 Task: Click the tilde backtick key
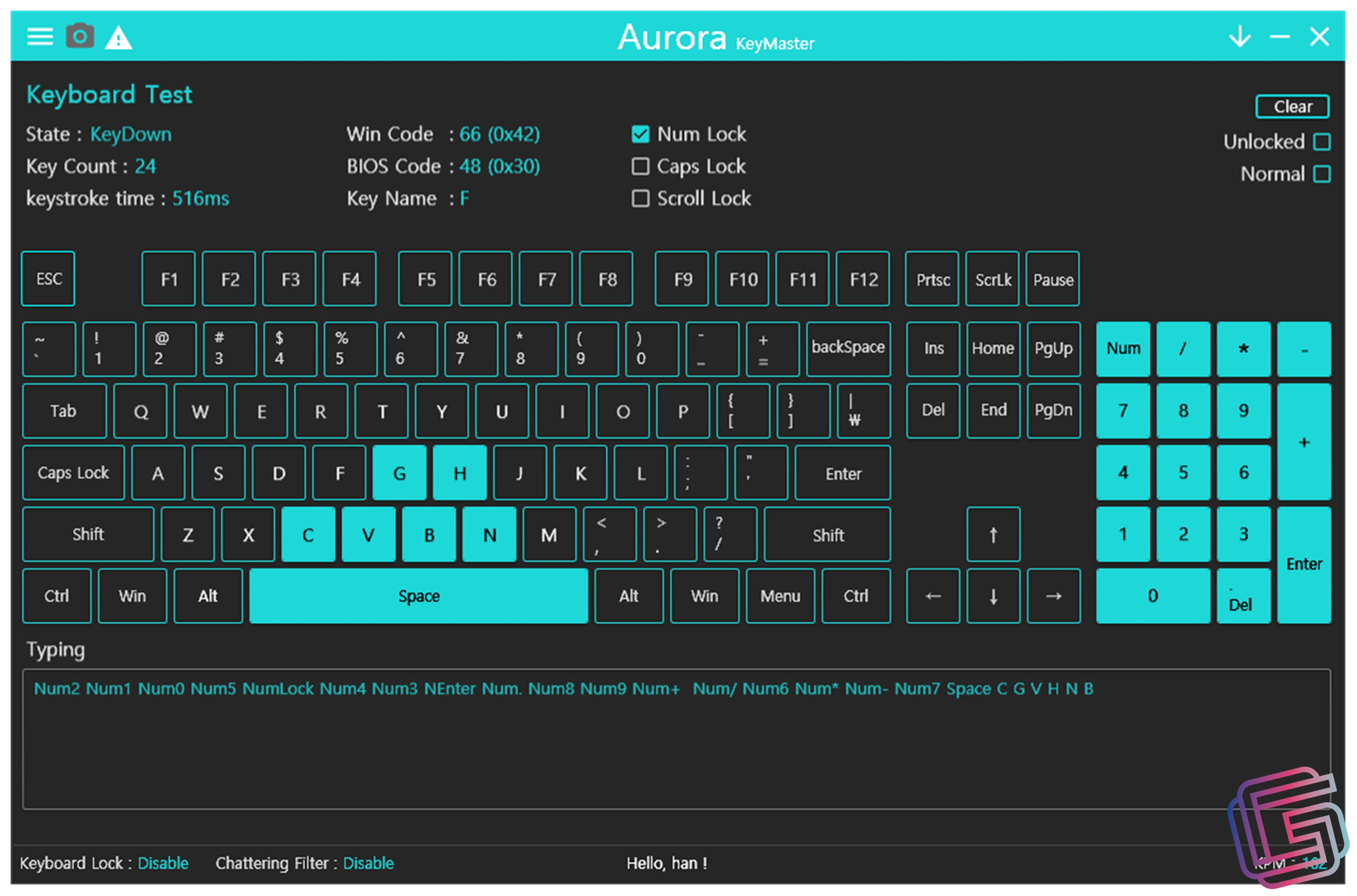(49, 349)
